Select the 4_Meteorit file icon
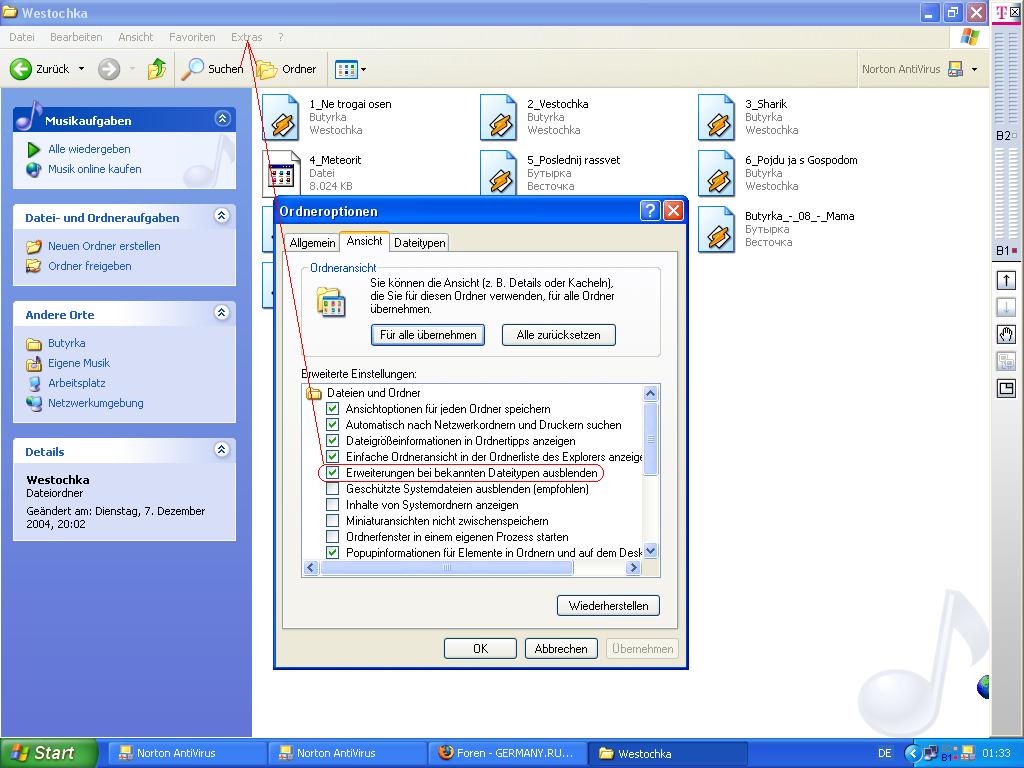The height and width of the screenshot is (768, 1024). tap(281, 173)
